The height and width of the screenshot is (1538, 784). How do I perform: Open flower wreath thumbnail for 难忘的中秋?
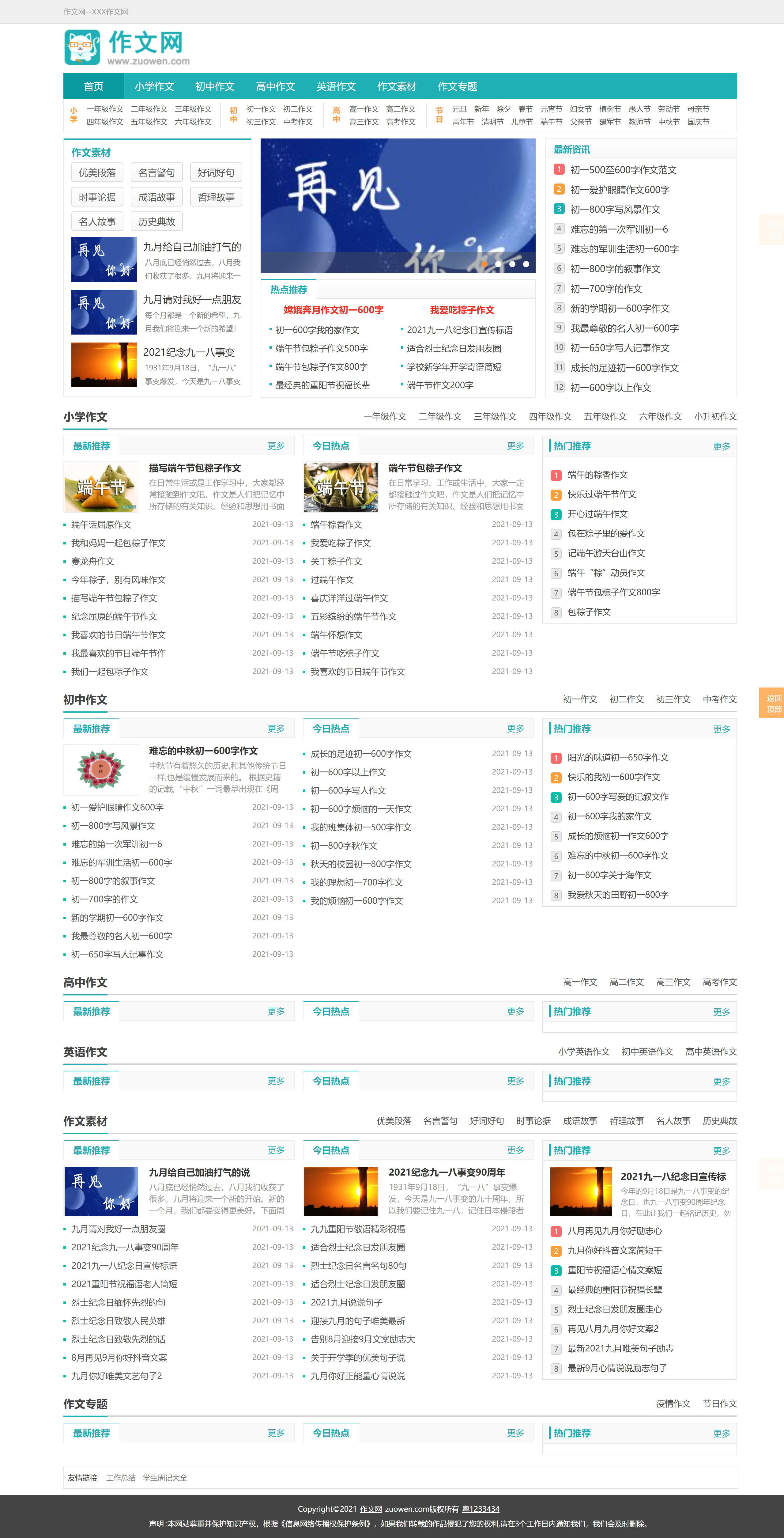[101, 770]
